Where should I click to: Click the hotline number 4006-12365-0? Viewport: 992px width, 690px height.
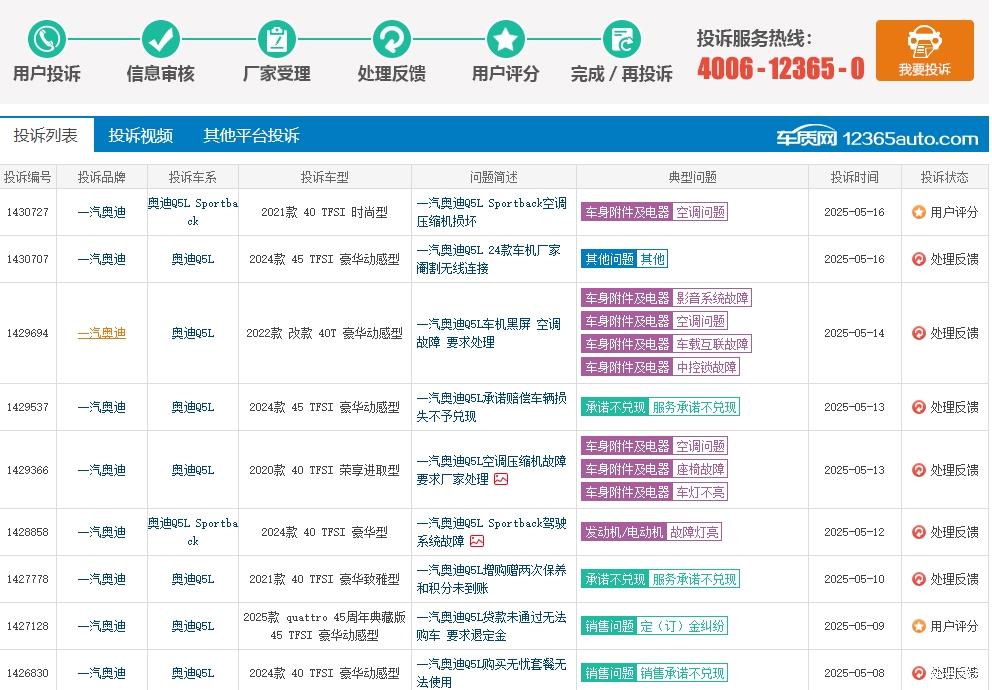click(x=781, y=68)
